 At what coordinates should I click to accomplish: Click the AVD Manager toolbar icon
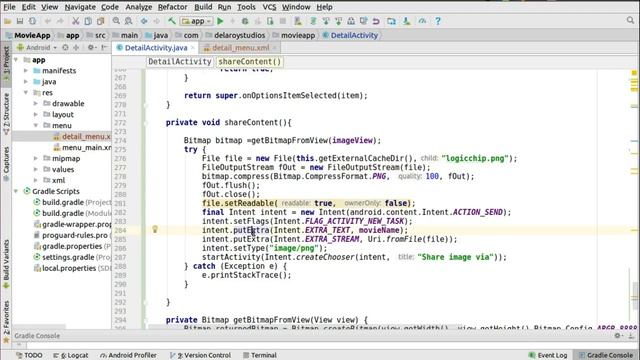click(298, 21)
